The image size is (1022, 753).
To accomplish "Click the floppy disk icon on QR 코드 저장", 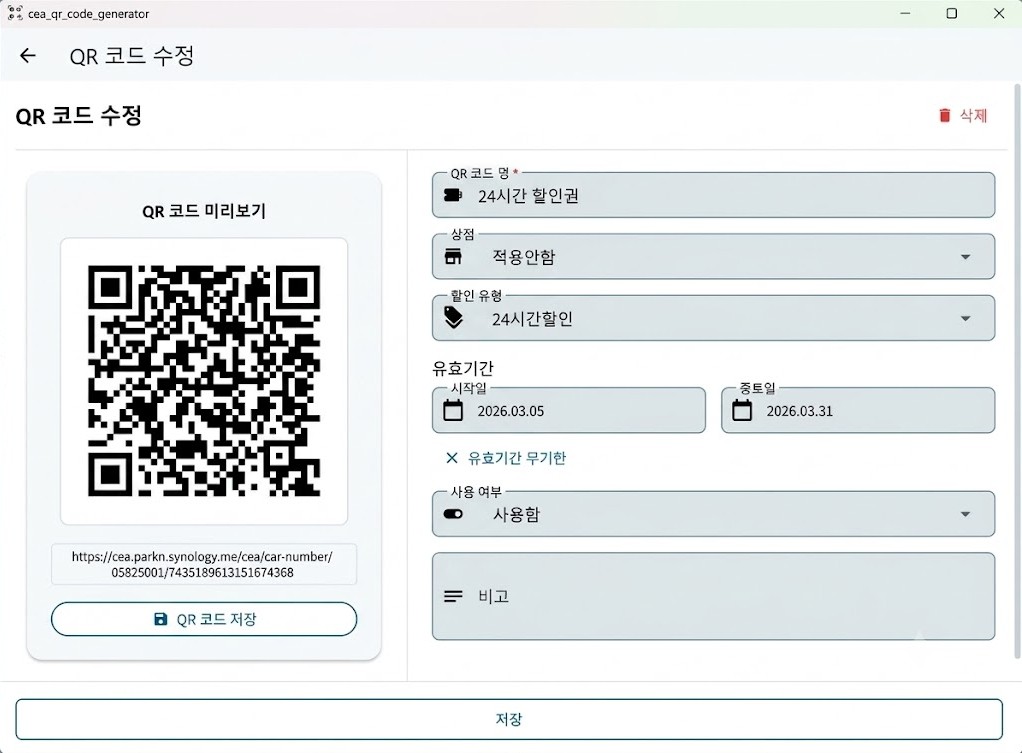I will coord(160,619).
